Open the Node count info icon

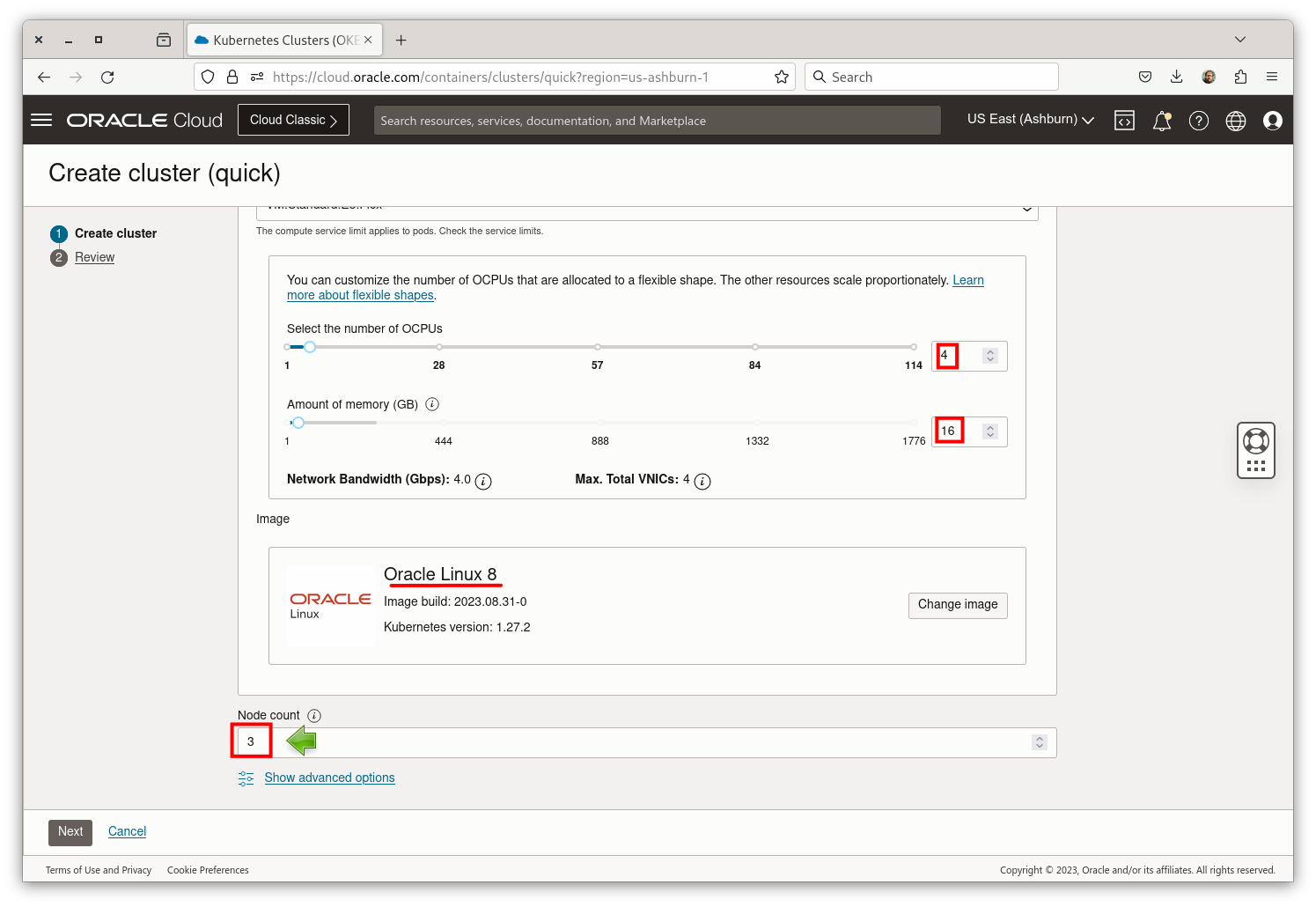[314, 715]
